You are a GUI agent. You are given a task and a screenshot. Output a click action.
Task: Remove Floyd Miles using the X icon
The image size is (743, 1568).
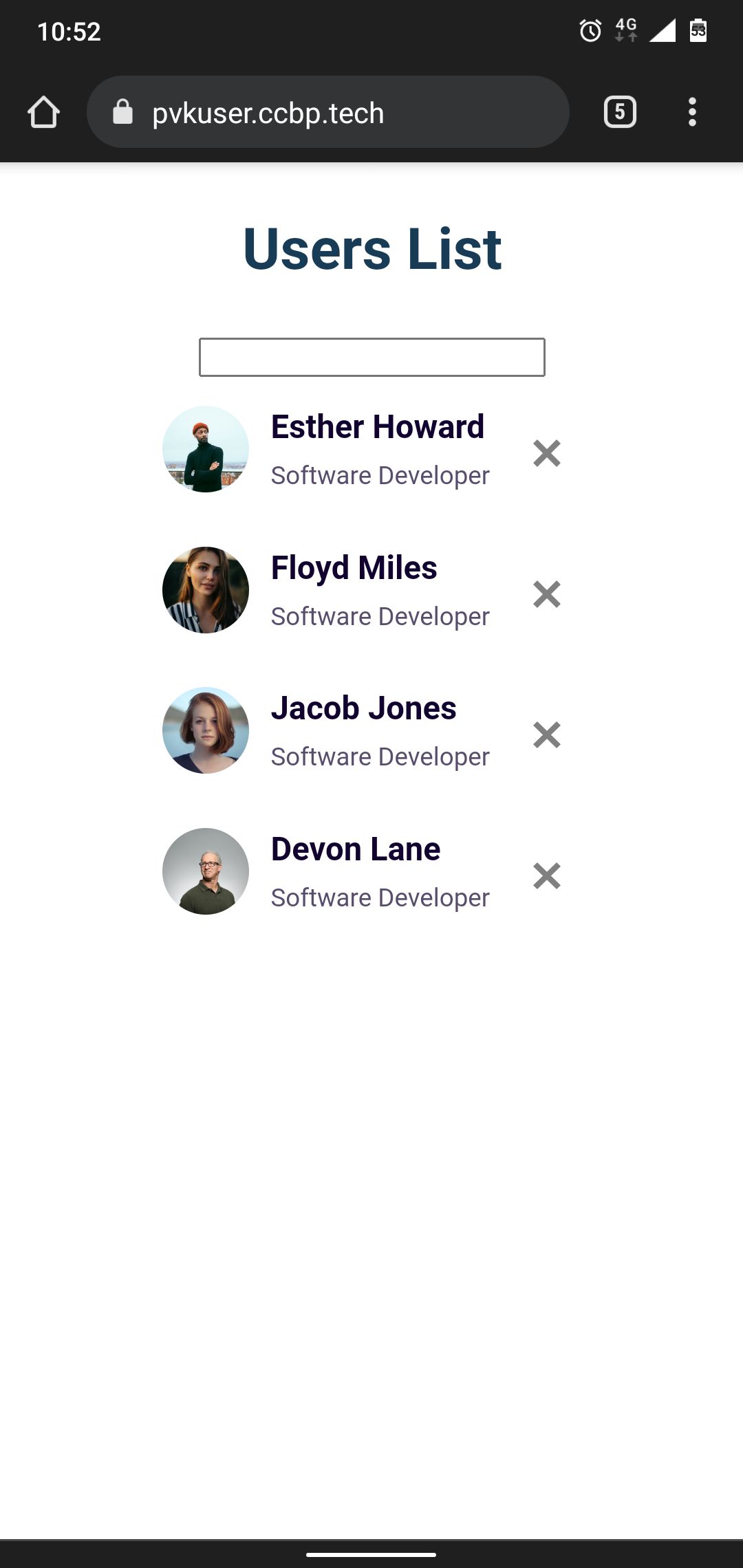pos(547,594)
